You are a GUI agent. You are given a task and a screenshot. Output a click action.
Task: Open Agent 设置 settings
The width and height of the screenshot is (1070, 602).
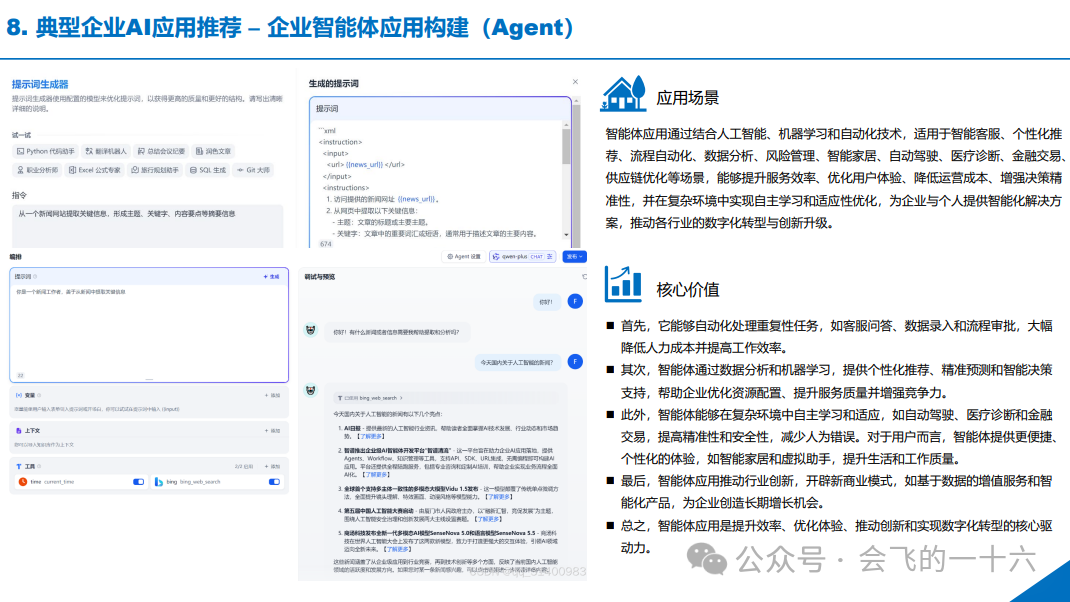pos(464,257)
